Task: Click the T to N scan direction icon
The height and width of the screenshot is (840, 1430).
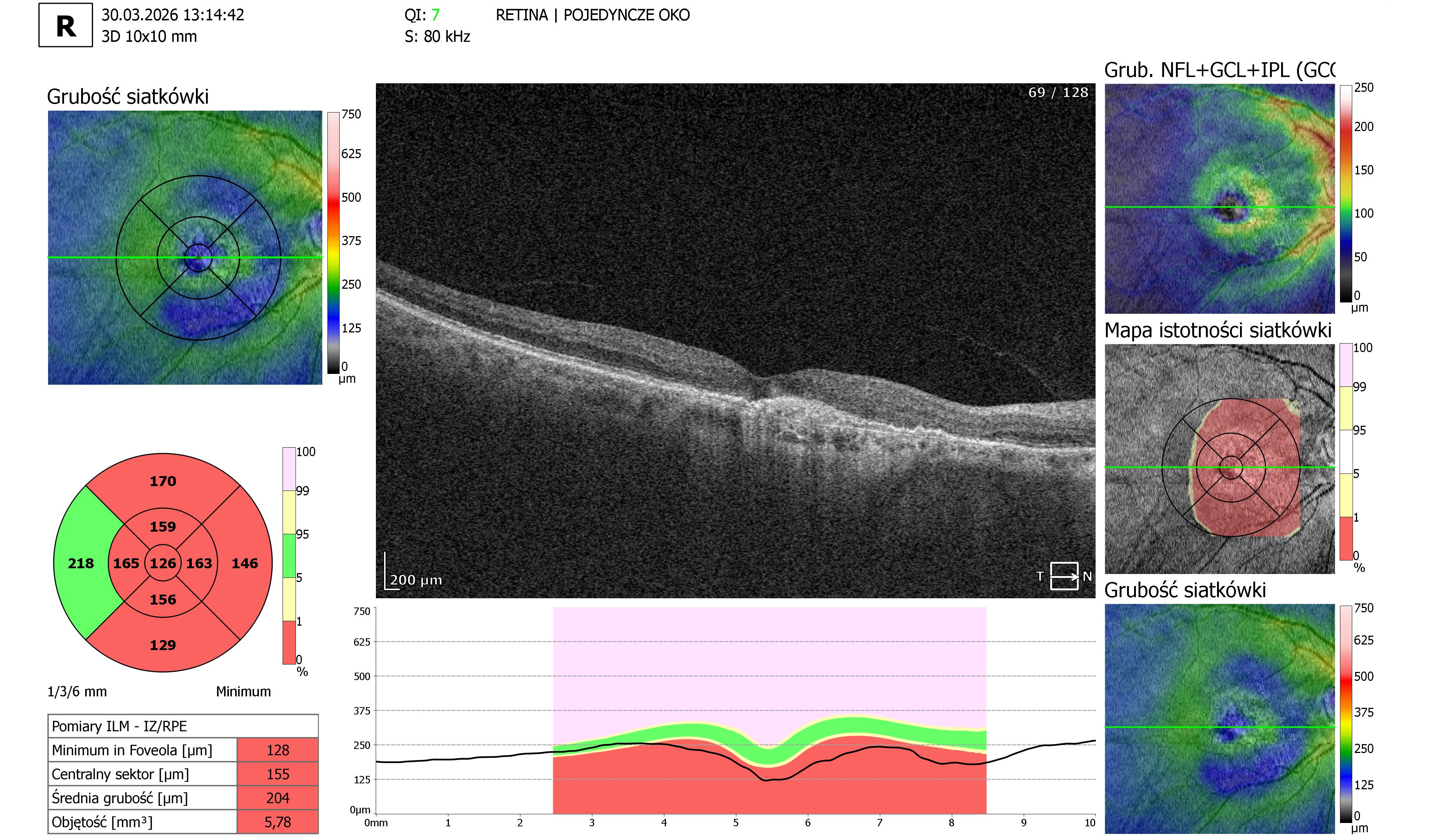Action: 1063,576
